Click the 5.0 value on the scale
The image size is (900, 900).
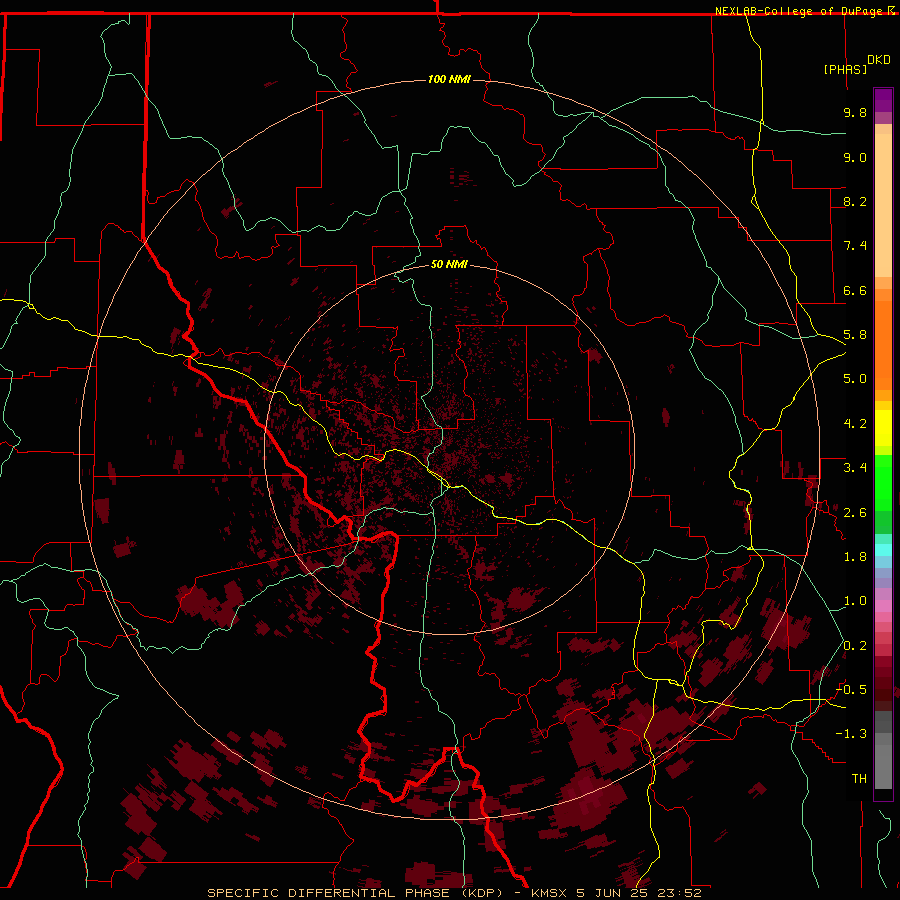(855, 379)
